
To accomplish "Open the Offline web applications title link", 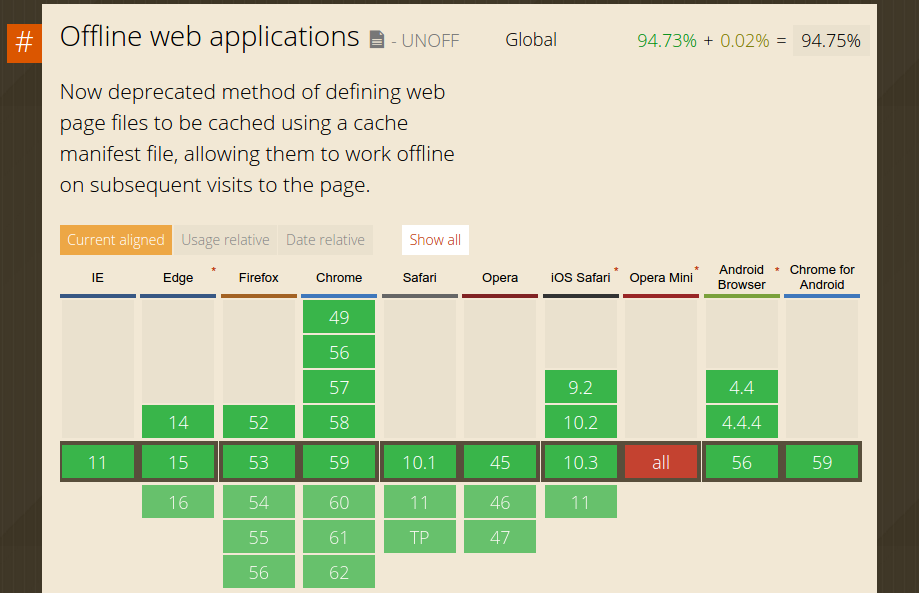I will 209,37.
